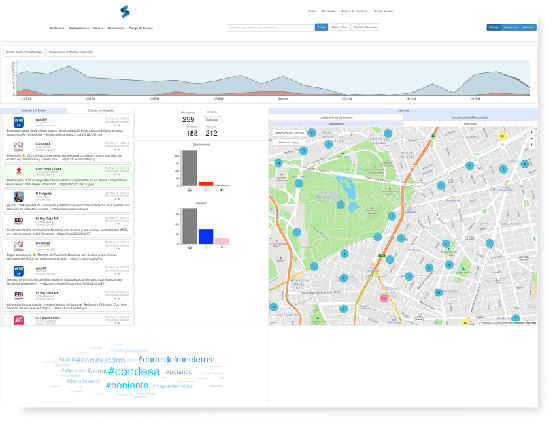Zoom in using the map's plus control

click(532, 132)
